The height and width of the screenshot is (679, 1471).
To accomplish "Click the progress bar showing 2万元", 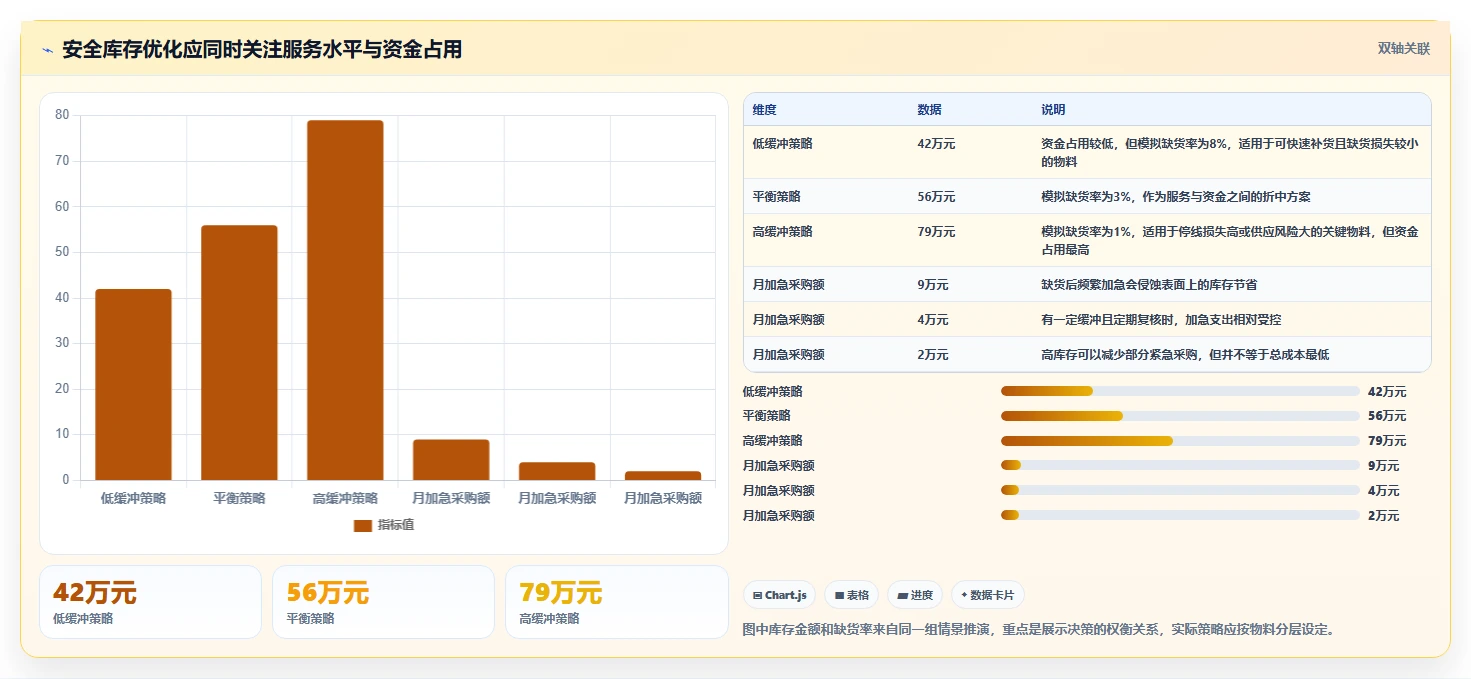I will (x=1180, y=515).
